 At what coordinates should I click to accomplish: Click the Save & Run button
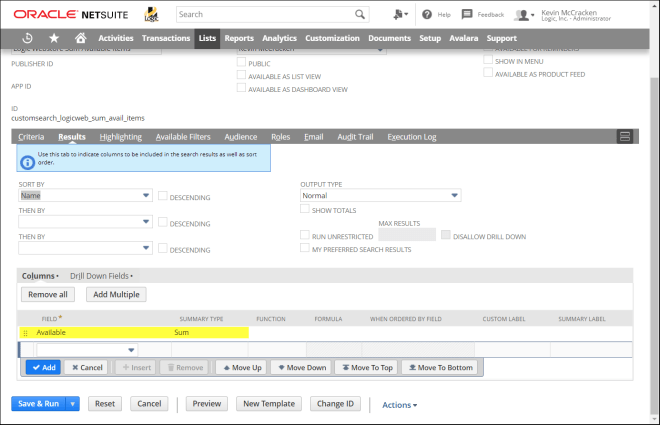pyautogui.click(x=37, y=404)
